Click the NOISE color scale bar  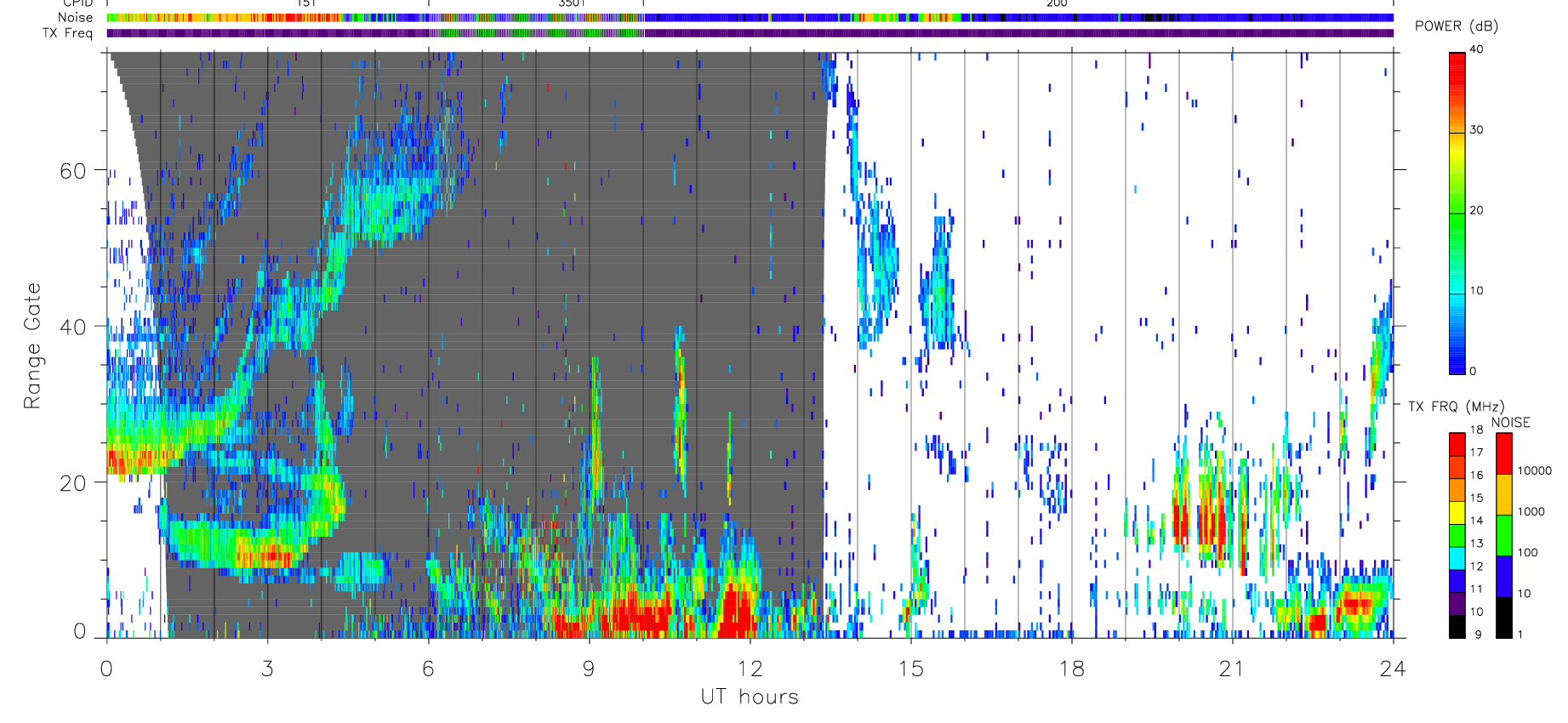[x=1504, y=535]
